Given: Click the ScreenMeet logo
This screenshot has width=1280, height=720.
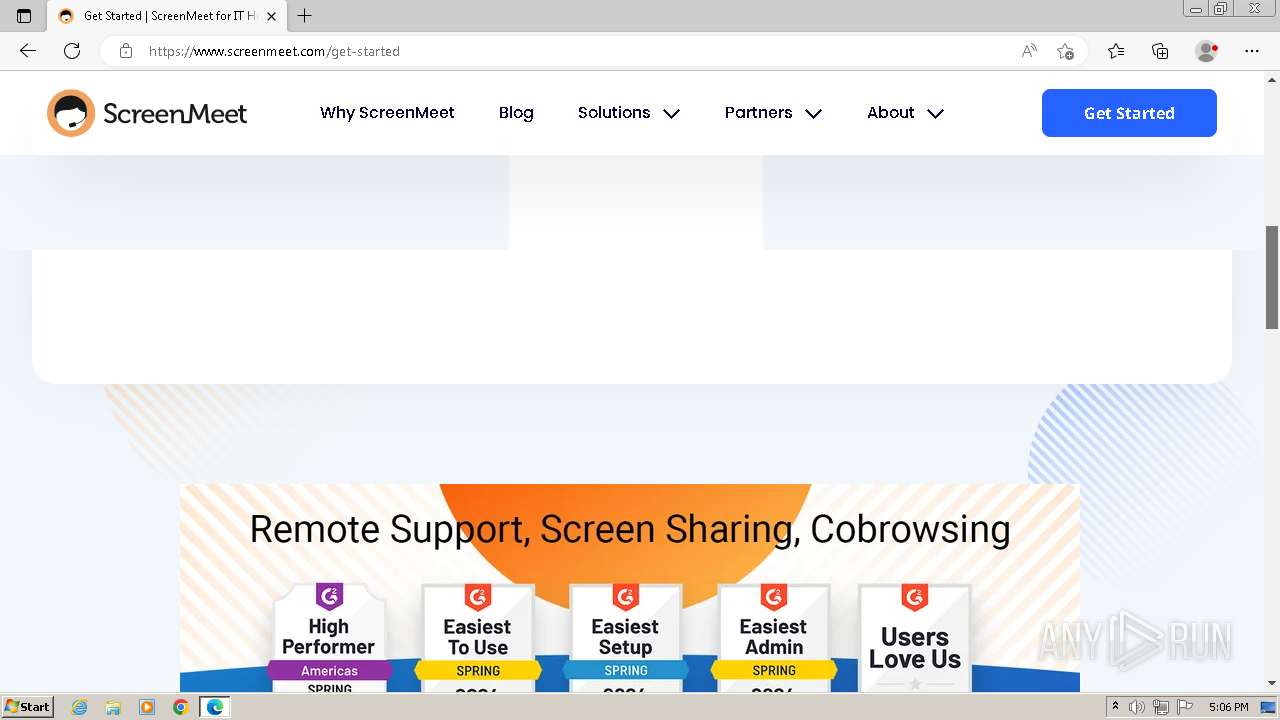Looking at the screenshot, I should pyautogui.click(x=147, y=113).
